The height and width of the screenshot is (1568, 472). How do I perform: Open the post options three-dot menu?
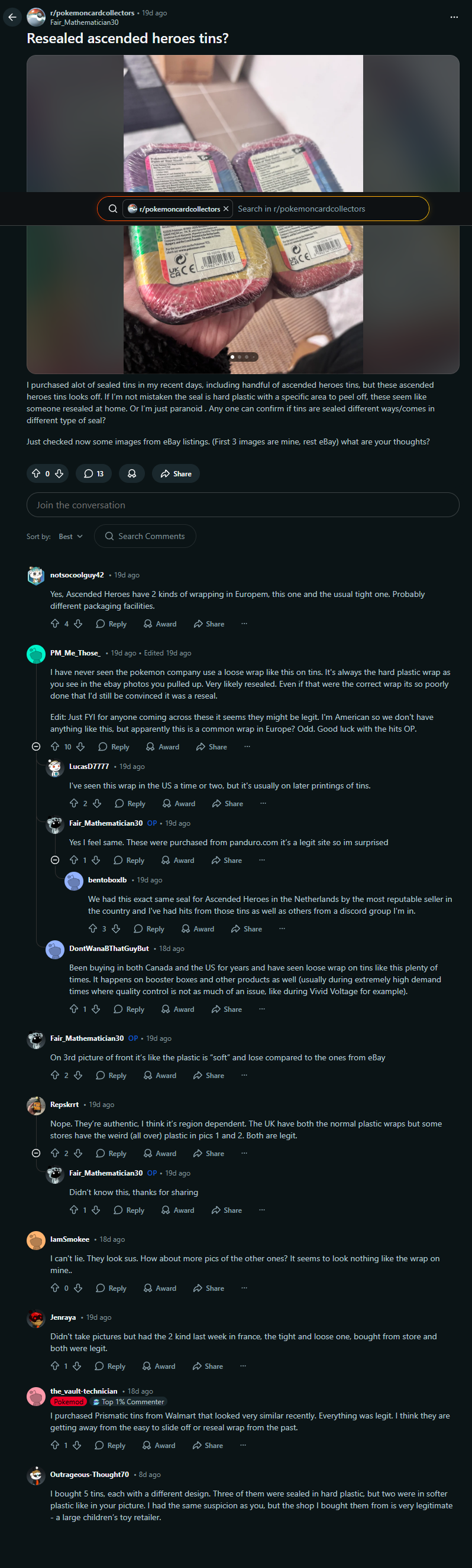[454, 17]
